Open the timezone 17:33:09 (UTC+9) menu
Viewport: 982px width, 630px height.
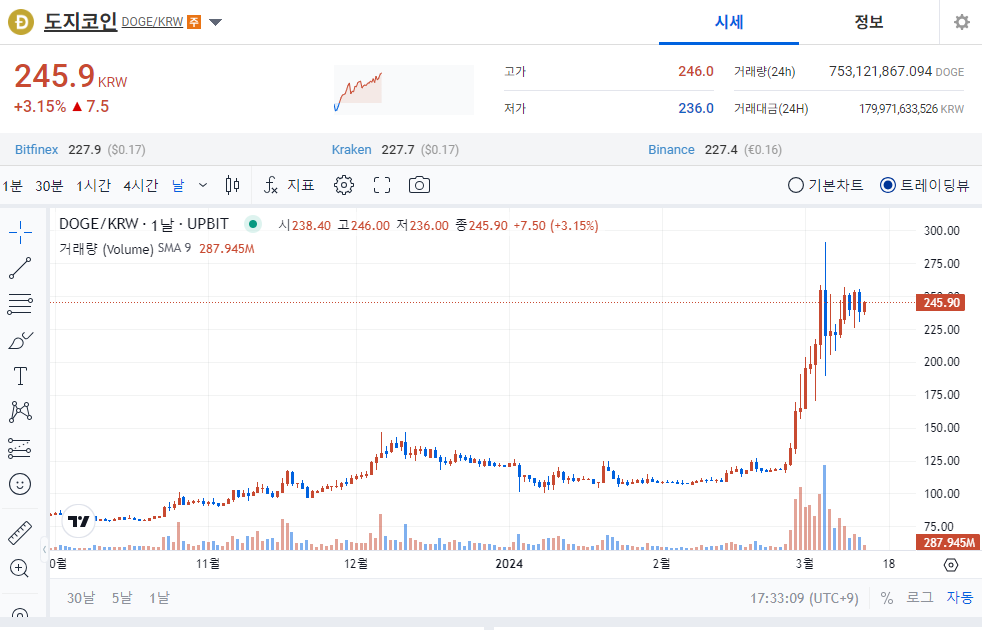point(804,598)
